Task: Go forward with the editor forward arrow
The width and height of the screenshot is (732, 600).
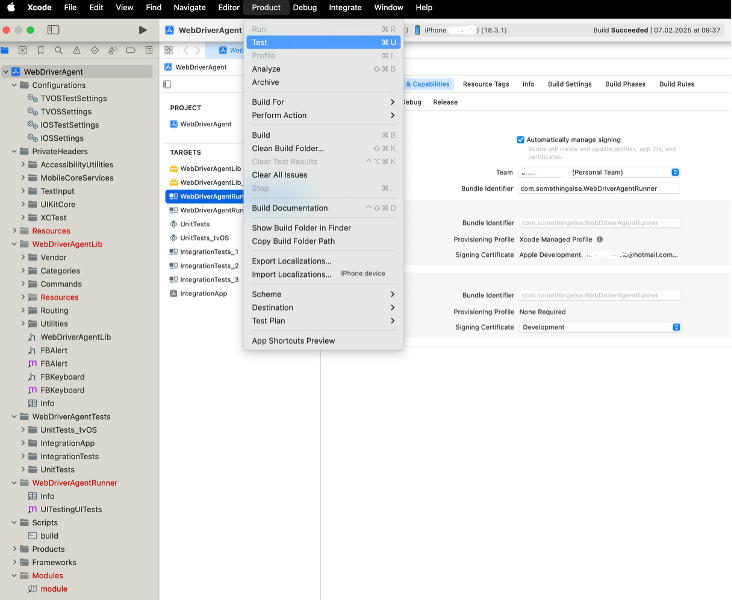Action: (197, 50)
